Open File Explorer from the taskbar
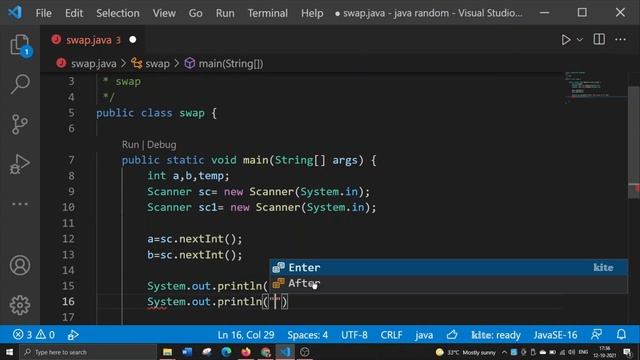 pos(167,352)
